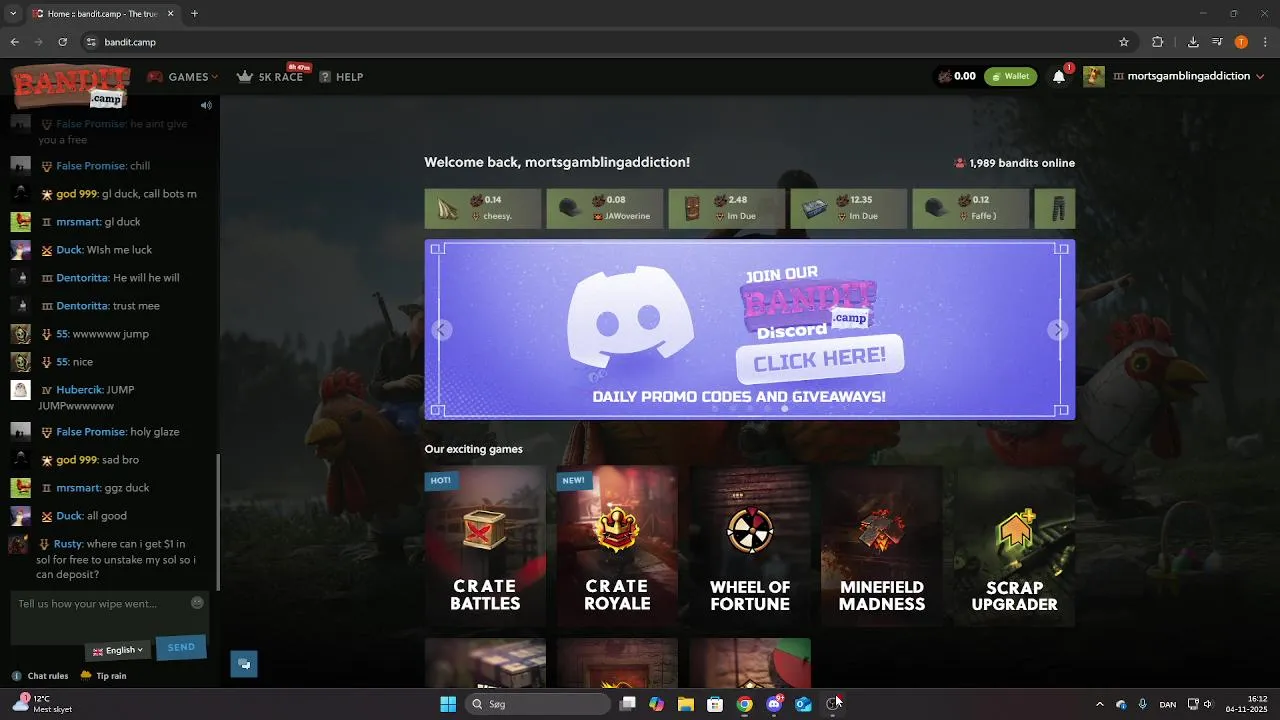Open Outlook from the taskbar
Image resolution: width=1280 pixels, height=720 pixels.
803,704
